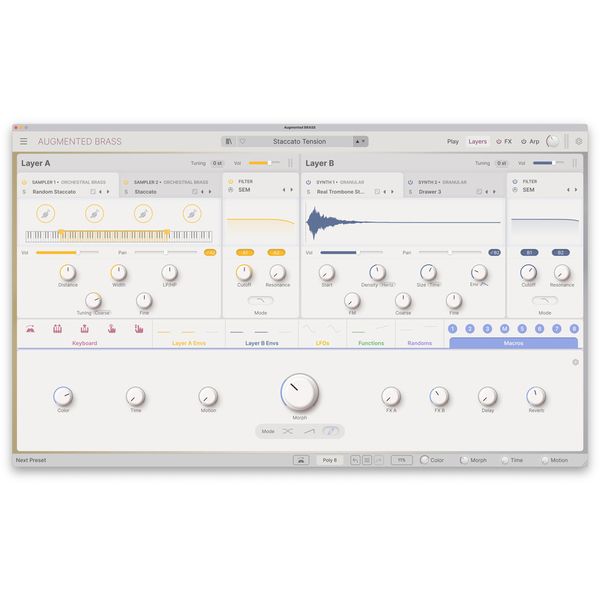Open the Layer A Envs tab

[x=189, y=343]
